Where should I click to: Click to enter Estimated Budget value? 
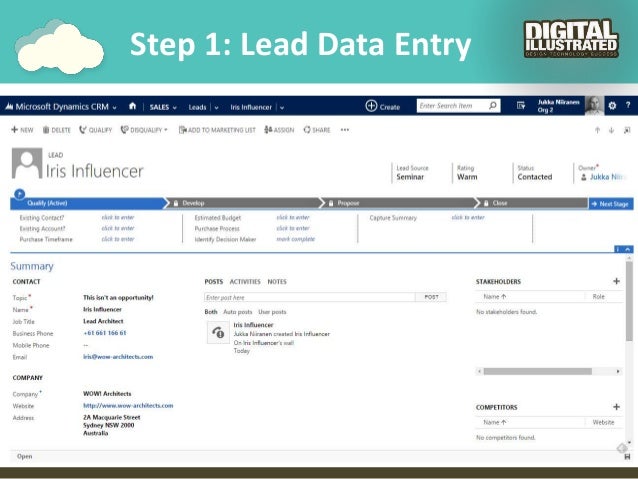tap(293, 217)
